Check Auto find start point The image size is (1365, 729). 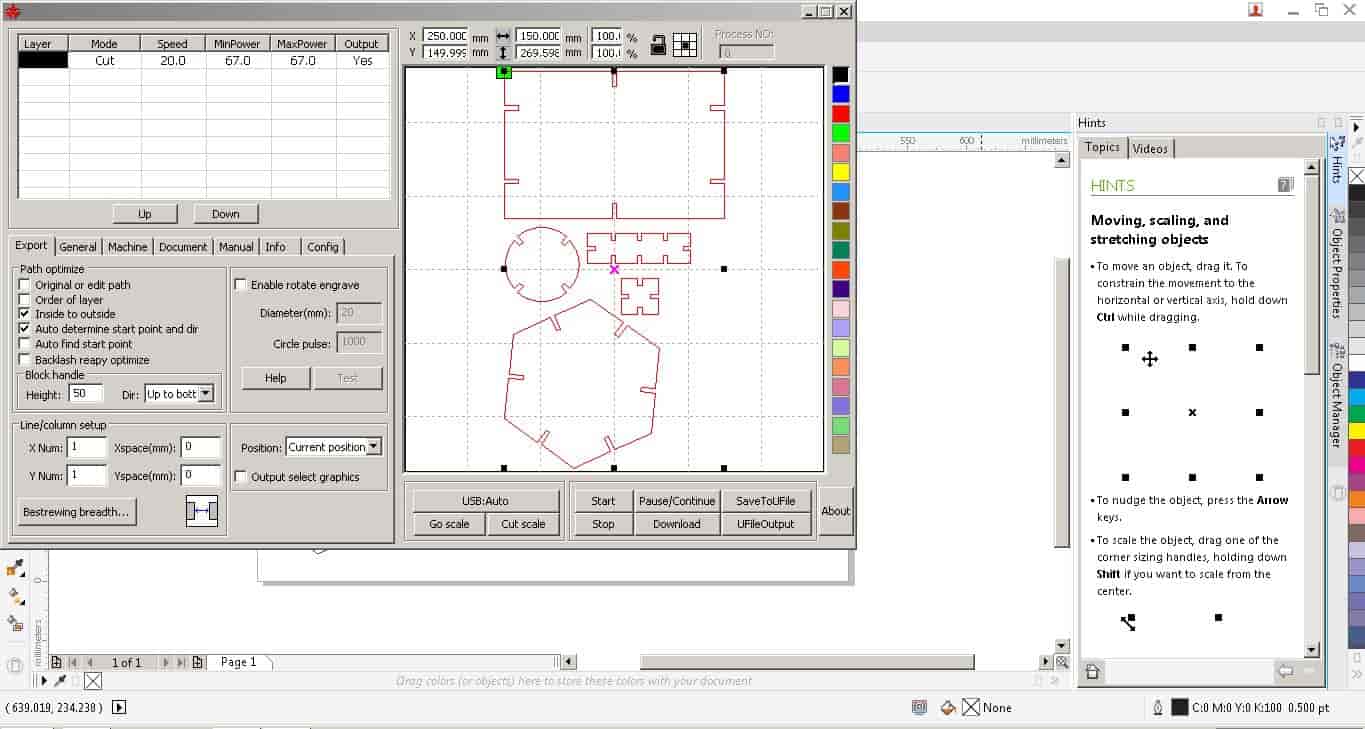[x=25, y=344]
